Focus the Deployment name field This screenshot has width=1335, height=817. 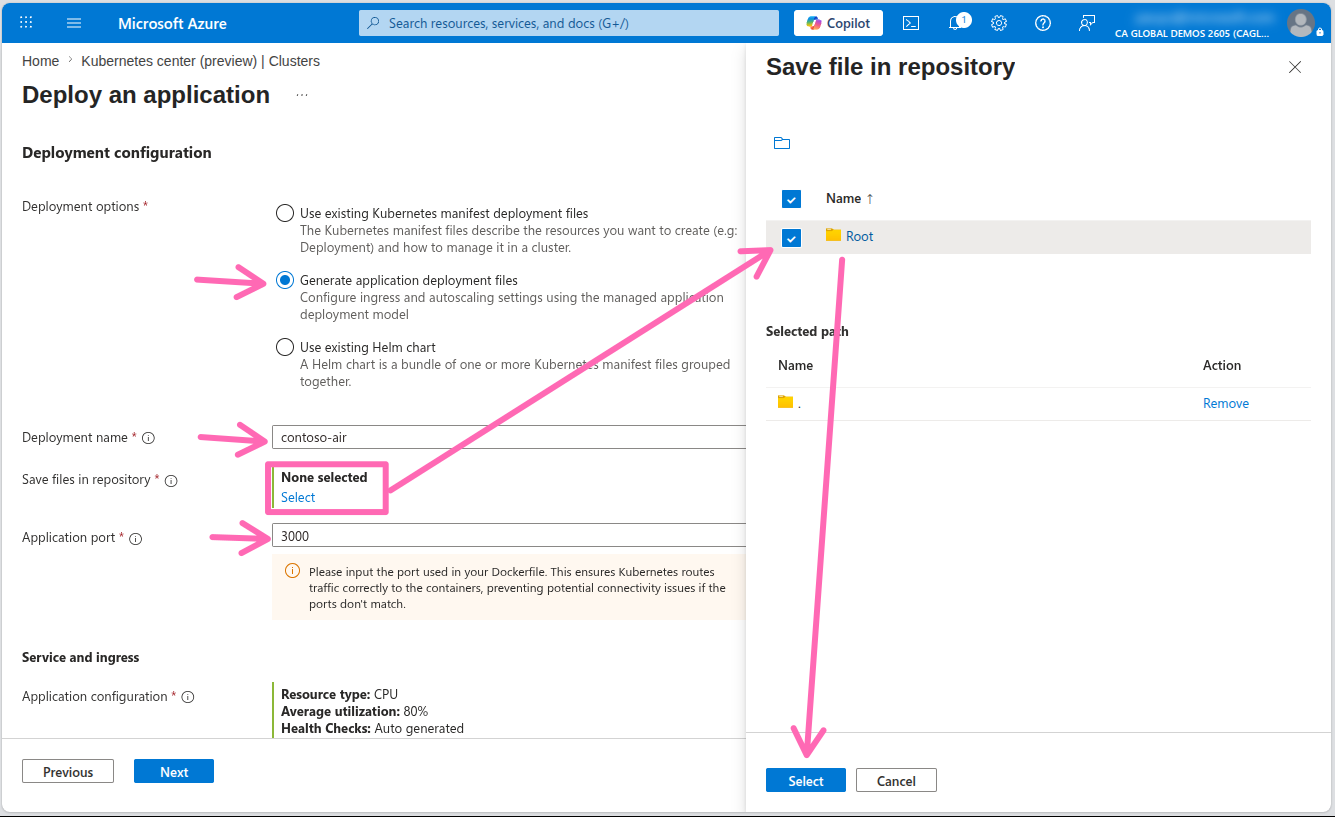coord(509,437)
